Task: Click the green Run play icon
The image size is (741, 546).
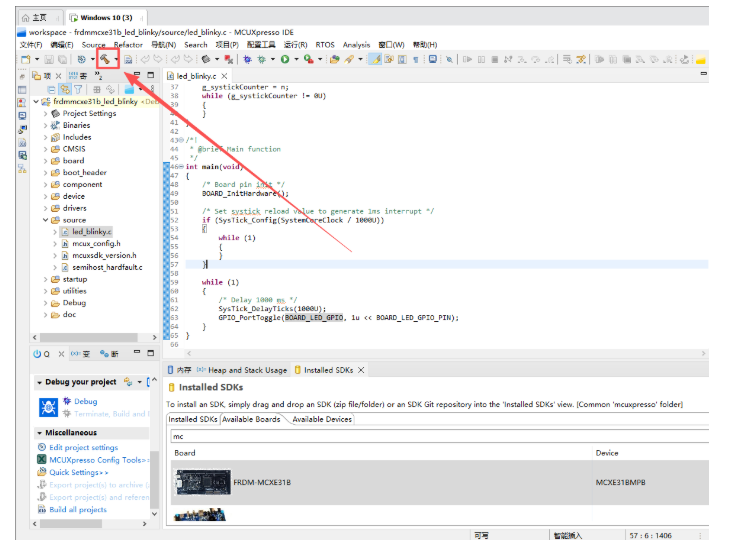Action: coord(284,59)
